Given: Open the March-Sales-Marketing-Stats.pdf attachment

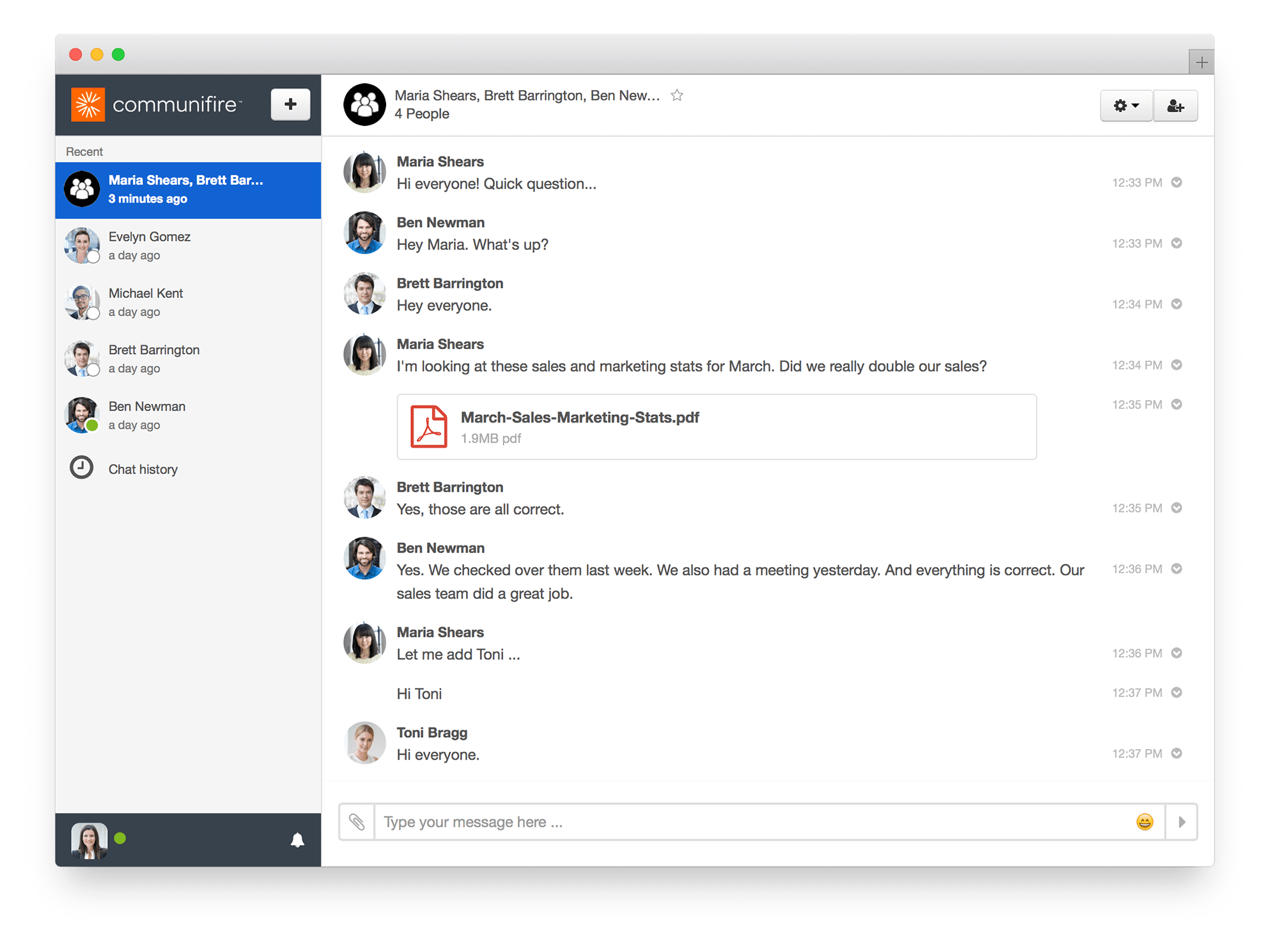Looking at the screenshot, I should pos(716,426).
